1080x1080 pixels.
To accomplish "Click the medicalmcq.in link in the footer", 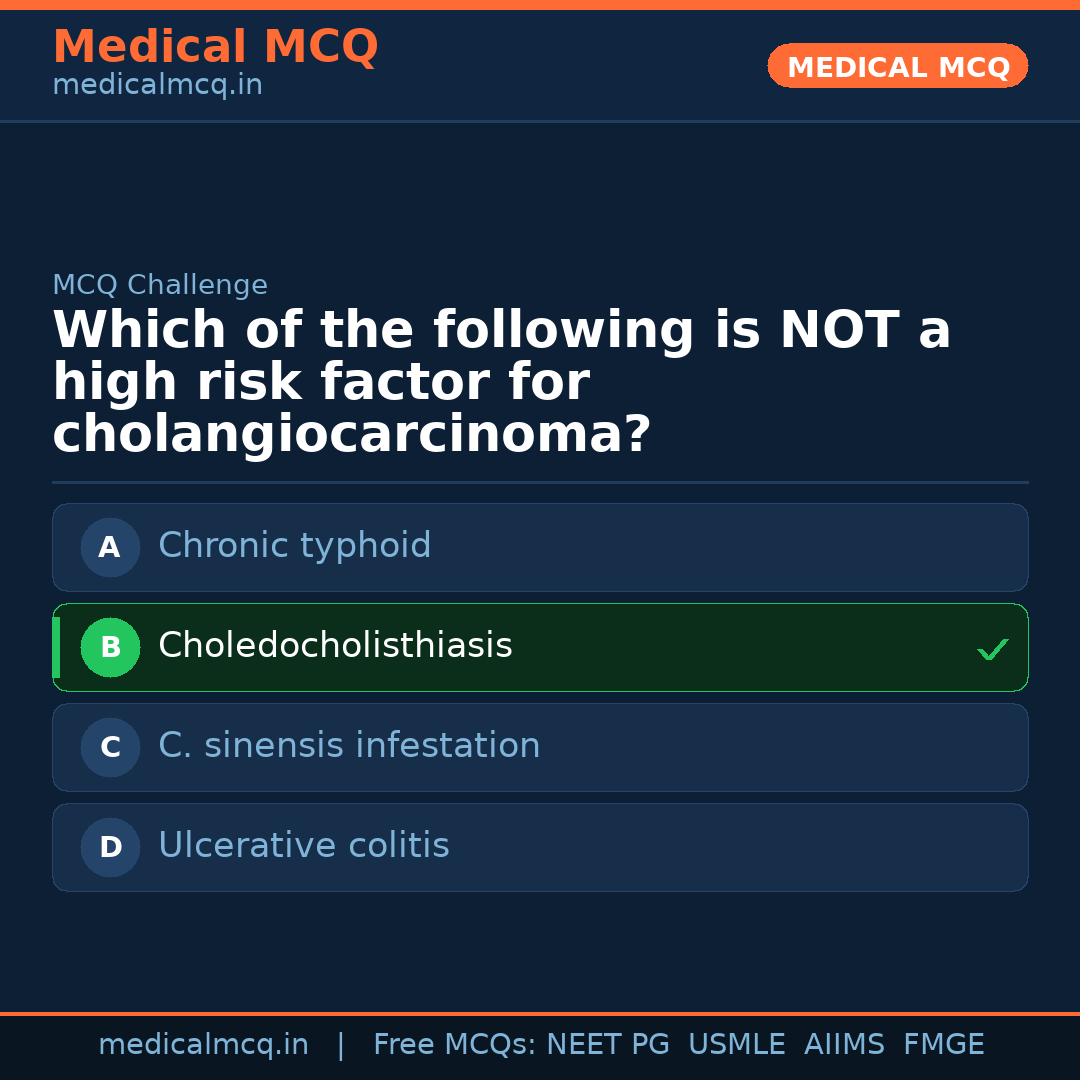I will [204, 1044].
